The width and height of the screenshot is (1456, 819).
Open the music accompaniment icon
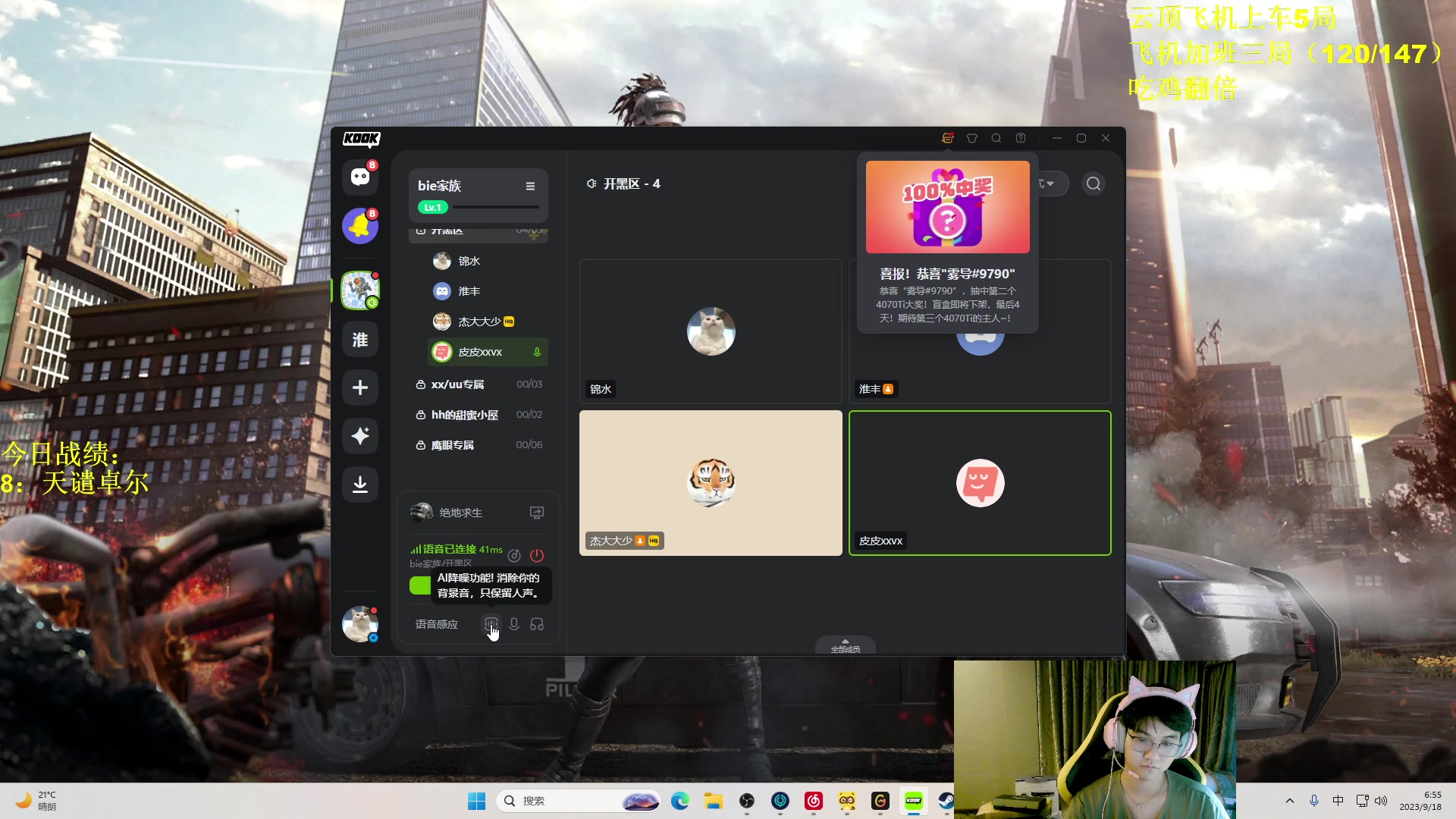pyautogui.click(x=514, y=555)
